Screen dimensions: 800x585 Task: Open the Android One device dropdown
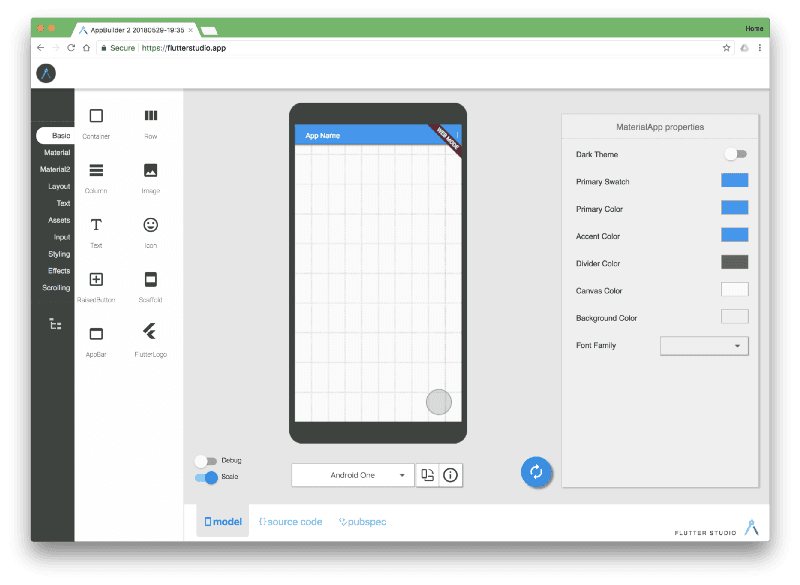click(x=352, y=475)
